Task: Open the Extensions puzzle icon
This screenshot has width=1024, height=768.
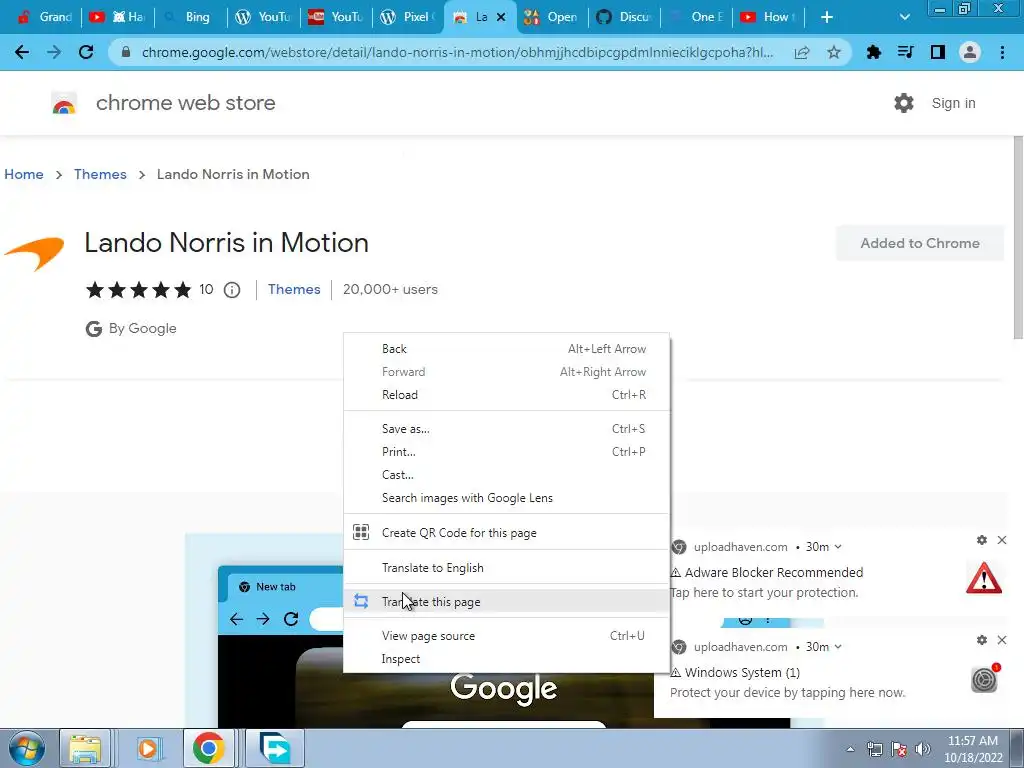Action: click(874, 52)
